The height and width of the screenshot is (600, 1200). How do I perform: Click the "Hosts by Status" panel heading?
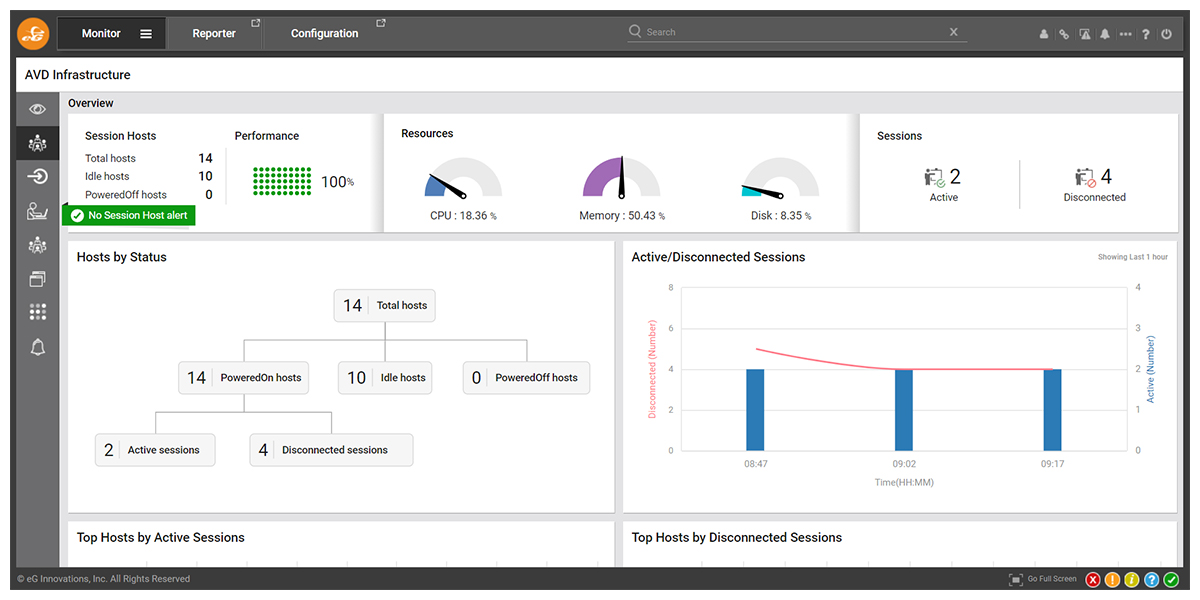click(x=122, y=257)
